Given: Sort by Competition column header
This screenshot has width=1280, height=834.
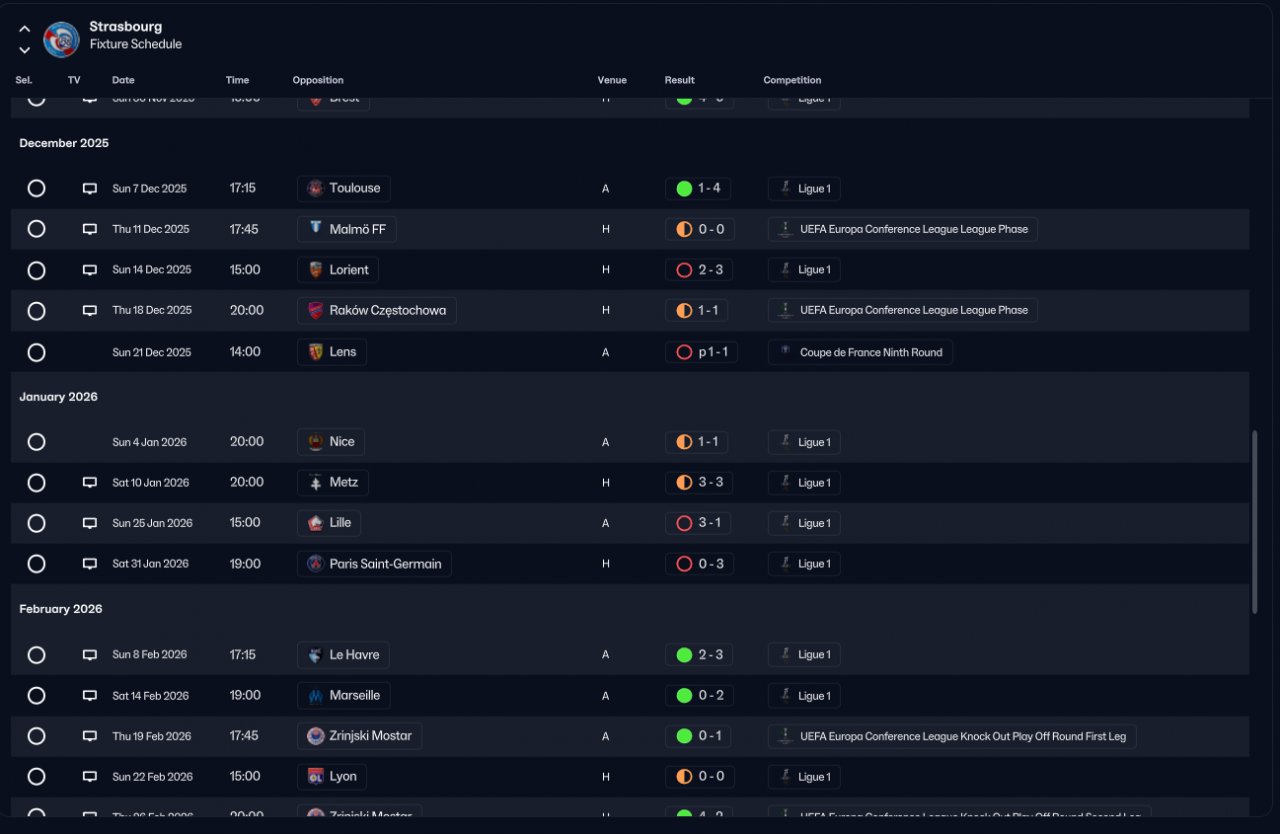Looking at the screenshot, I should (x=792, y=80).
